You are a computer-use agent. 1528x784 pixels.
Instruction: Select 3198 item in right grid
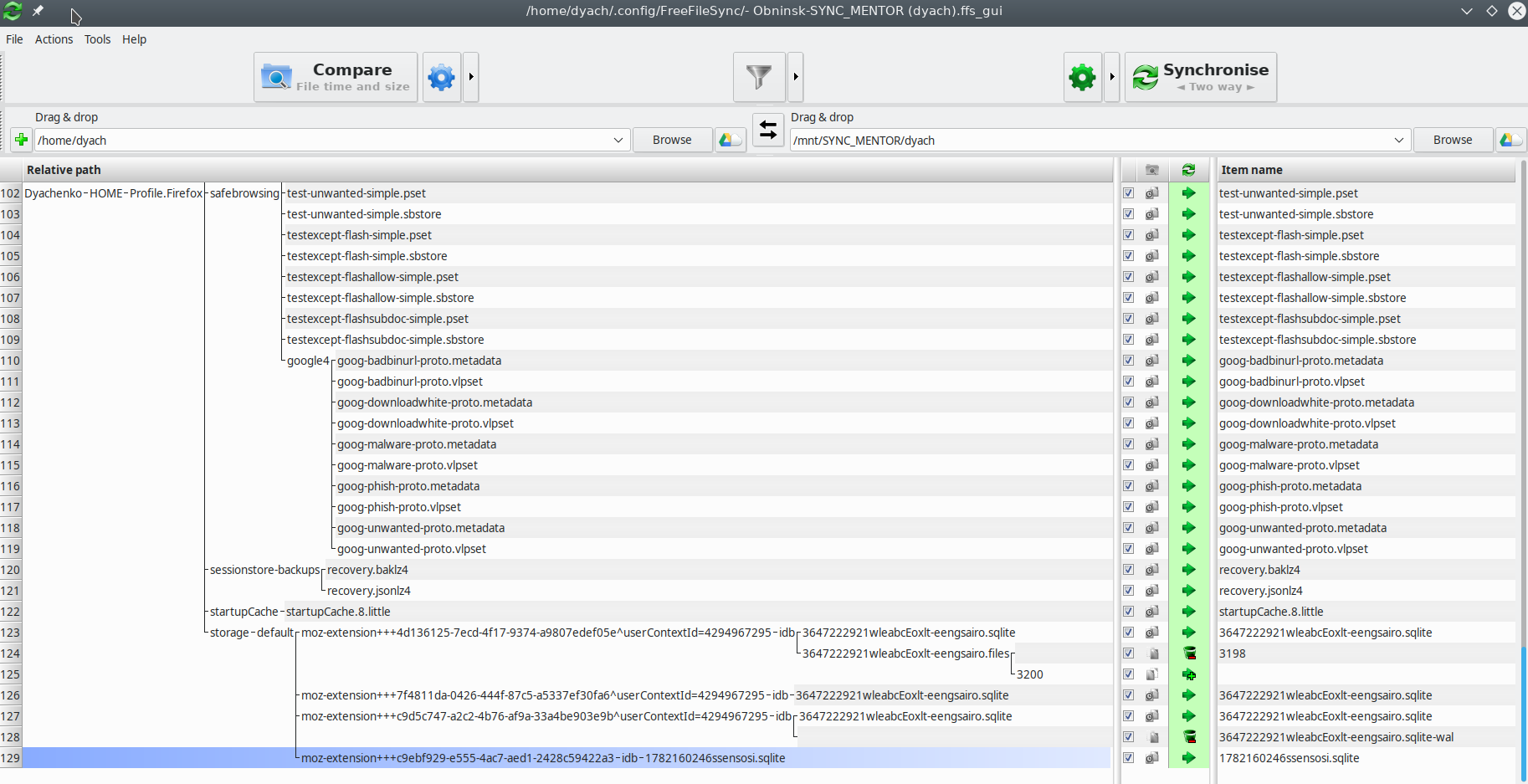1232,653
